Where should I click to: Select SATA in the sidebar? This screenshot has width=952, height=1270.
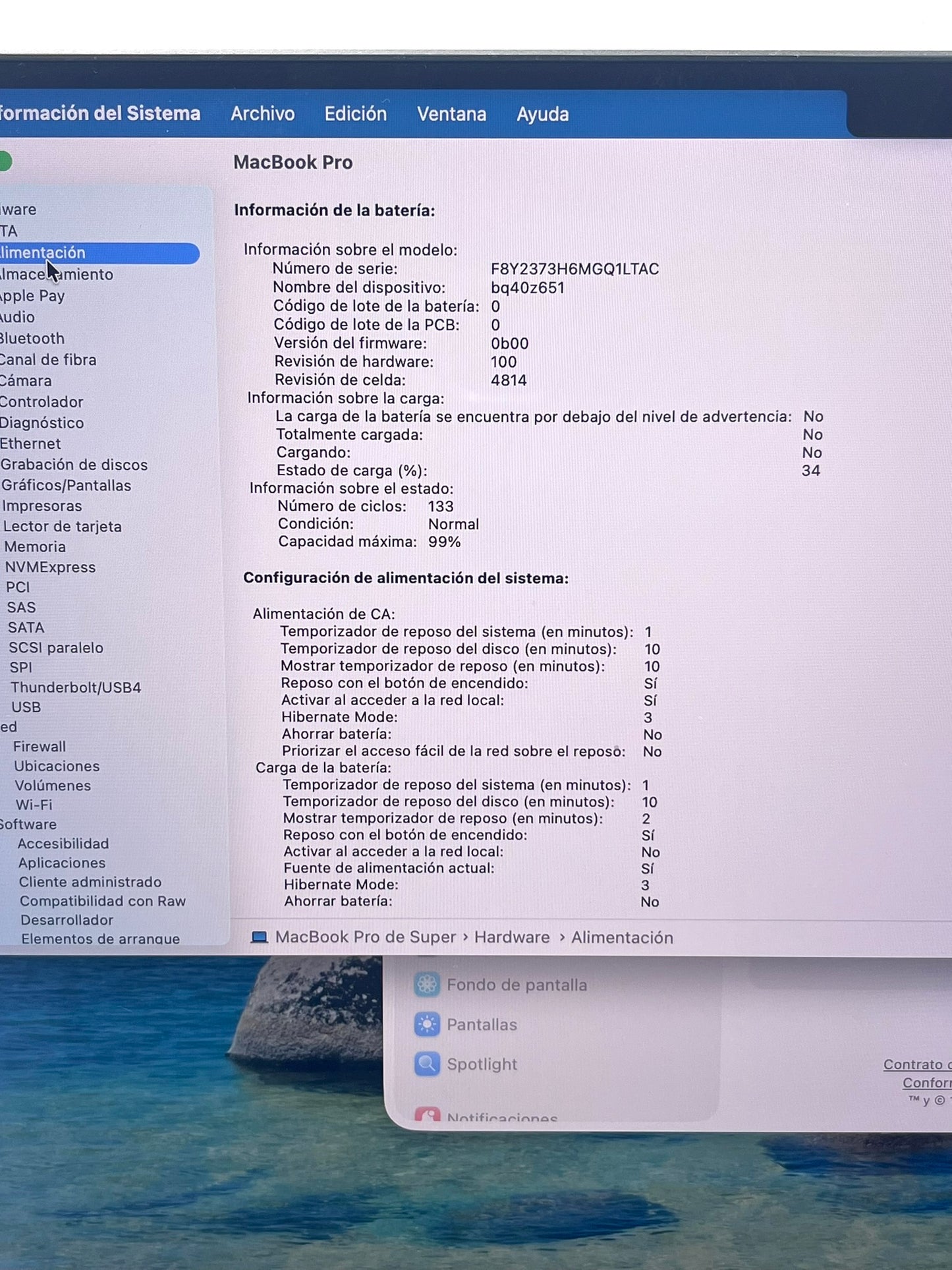click(26, 627)
